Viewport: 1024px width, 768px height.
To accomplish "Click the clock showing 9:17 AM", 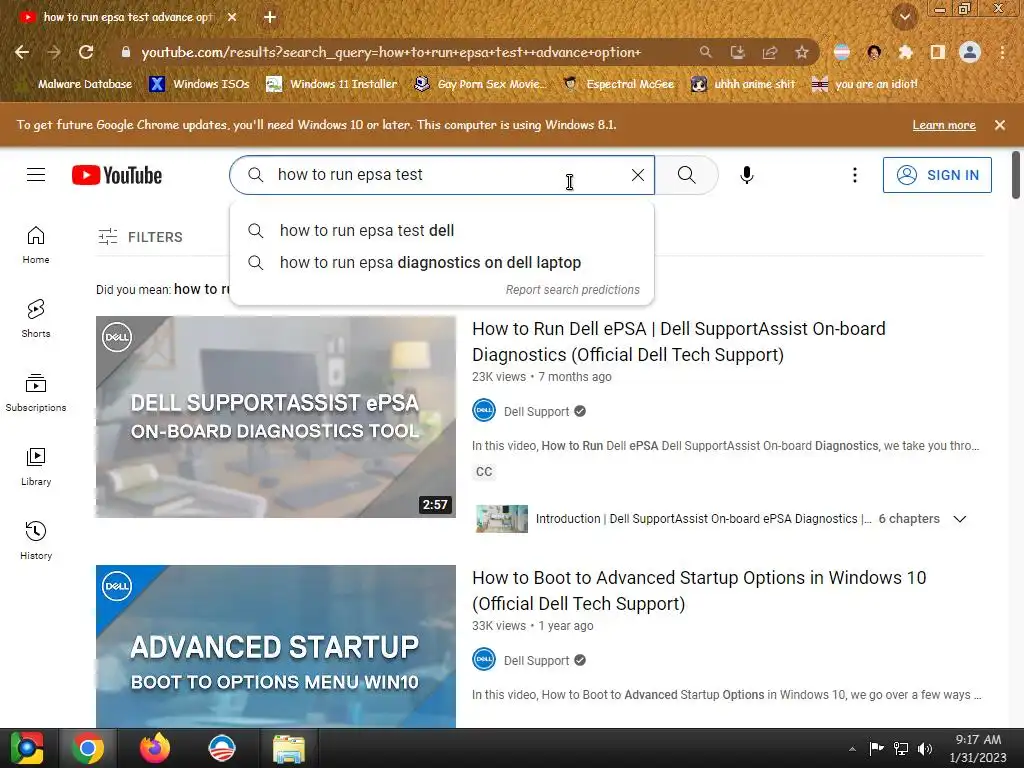I will click(x=978, y=748).
